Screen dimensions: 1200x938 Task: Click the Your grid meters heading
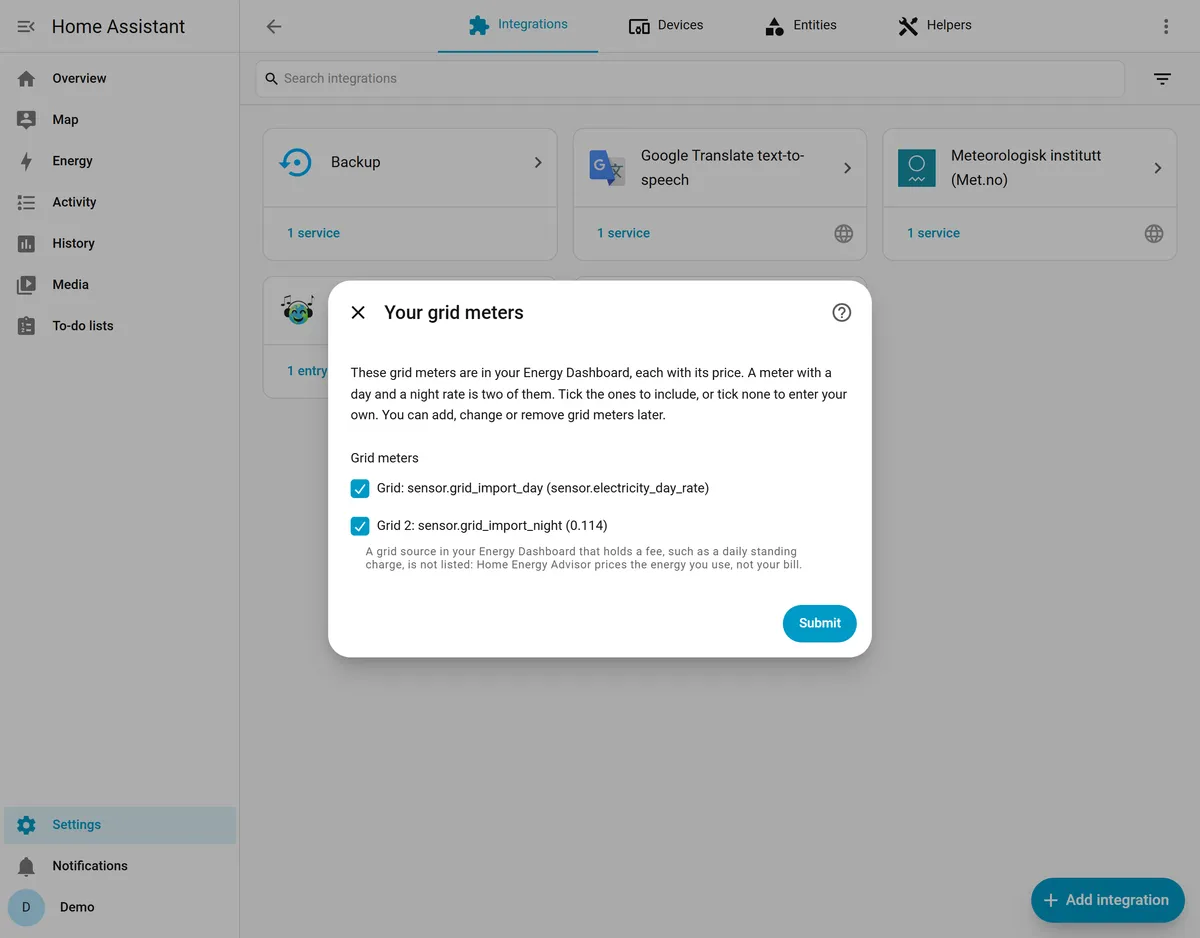coord(454,313)
